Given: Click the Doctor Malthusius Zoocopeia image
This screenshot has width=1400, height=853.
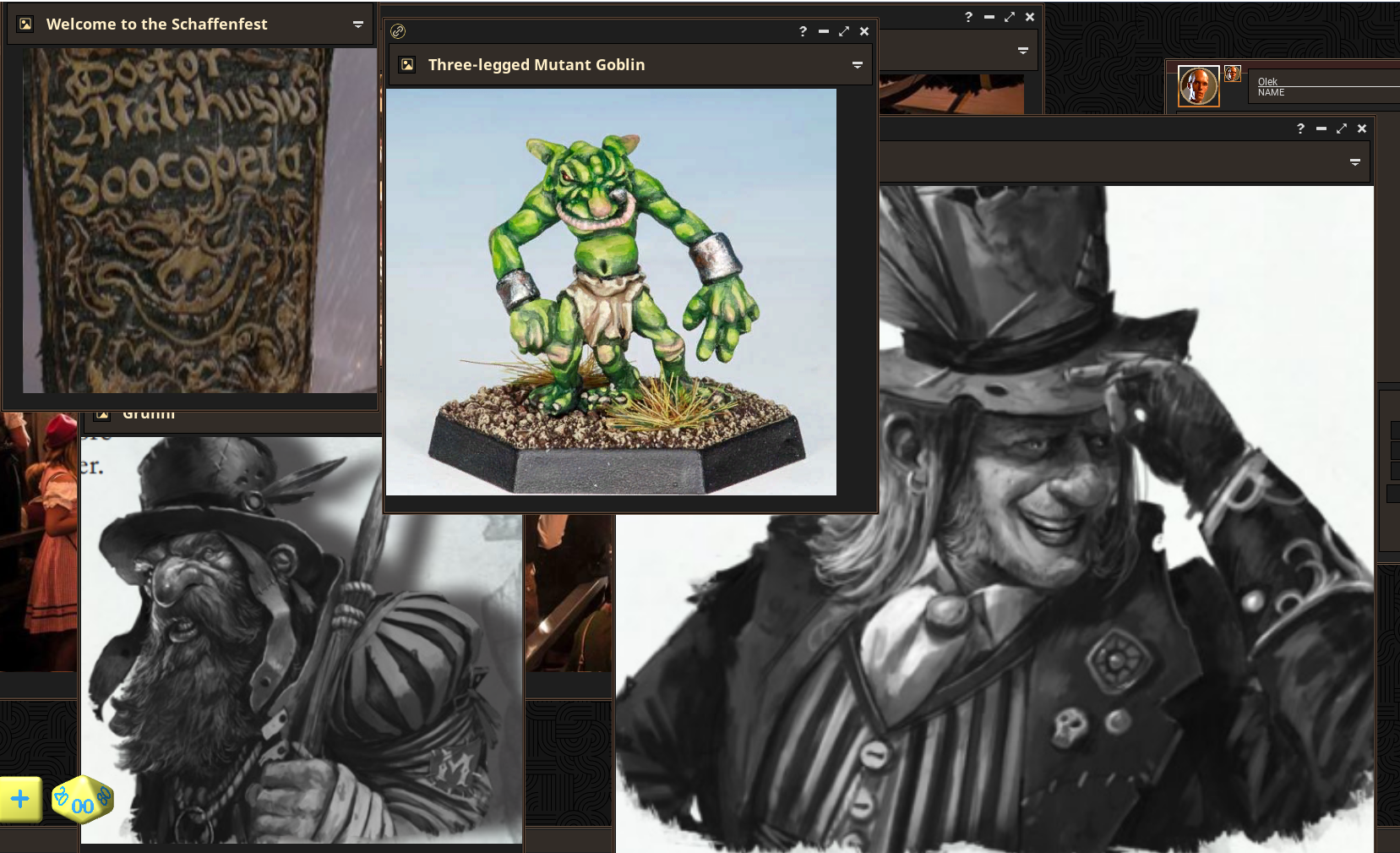Looking at the screenshot, I should click(199, 220).
